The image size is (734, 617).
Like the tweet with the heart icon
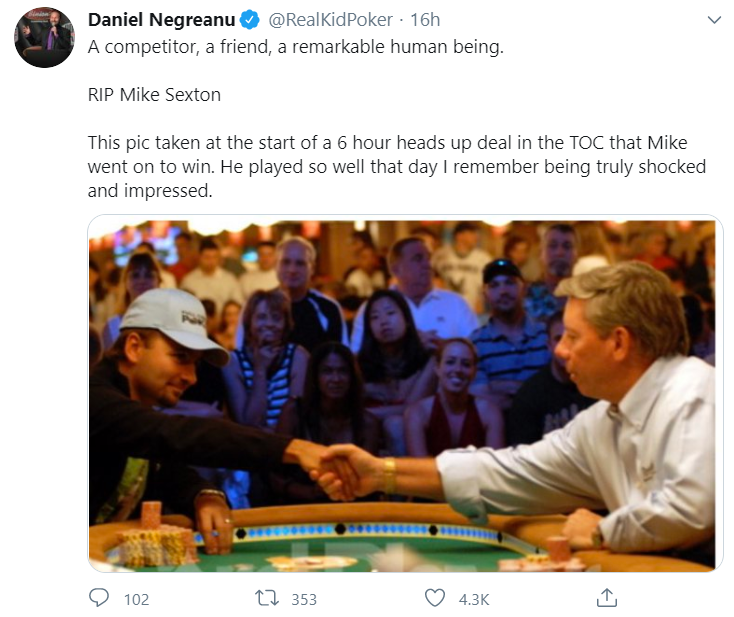coord(435,598)
